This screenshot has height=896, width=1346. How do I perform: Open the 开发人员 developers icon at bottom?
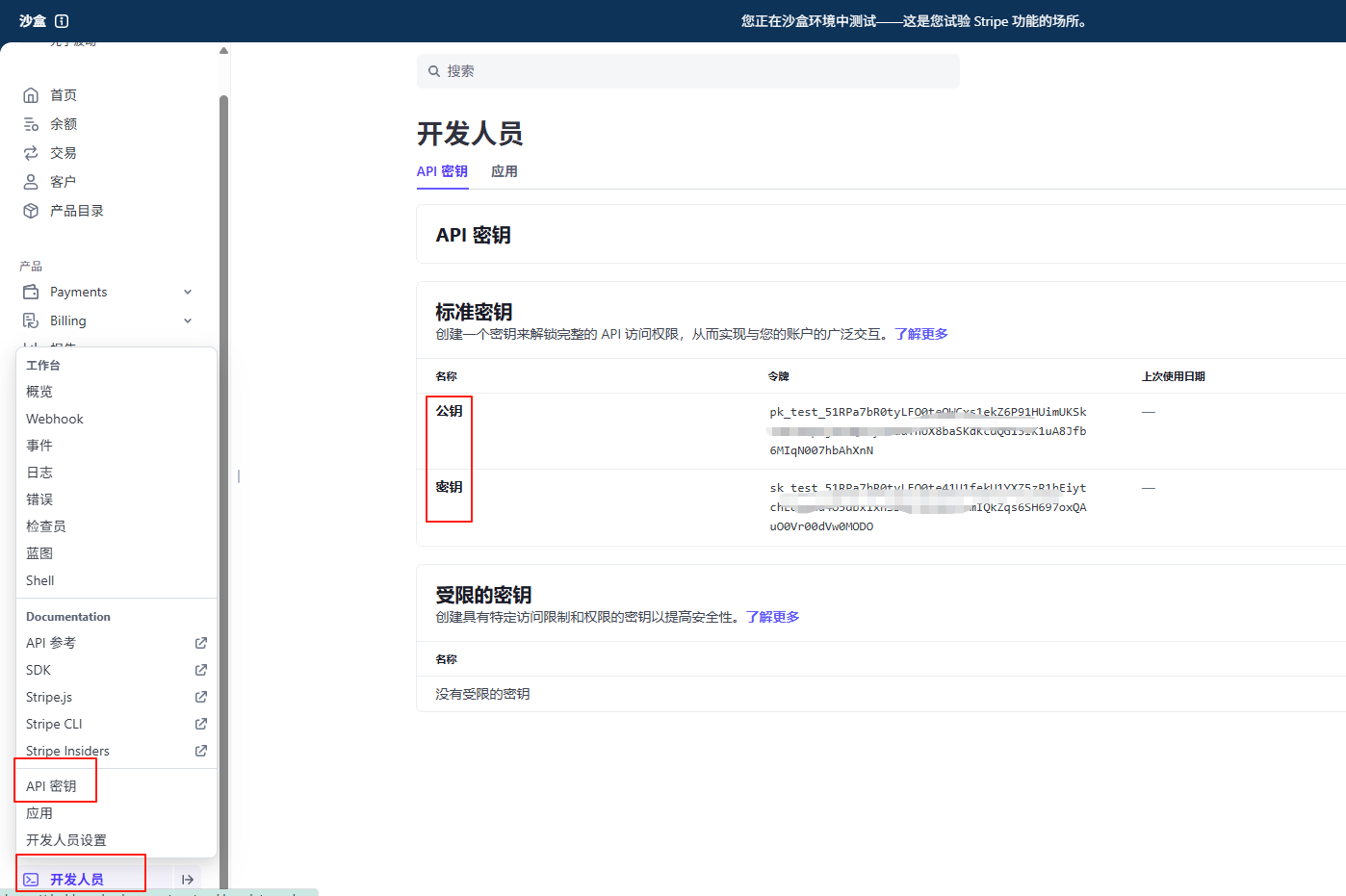(31, 879)
